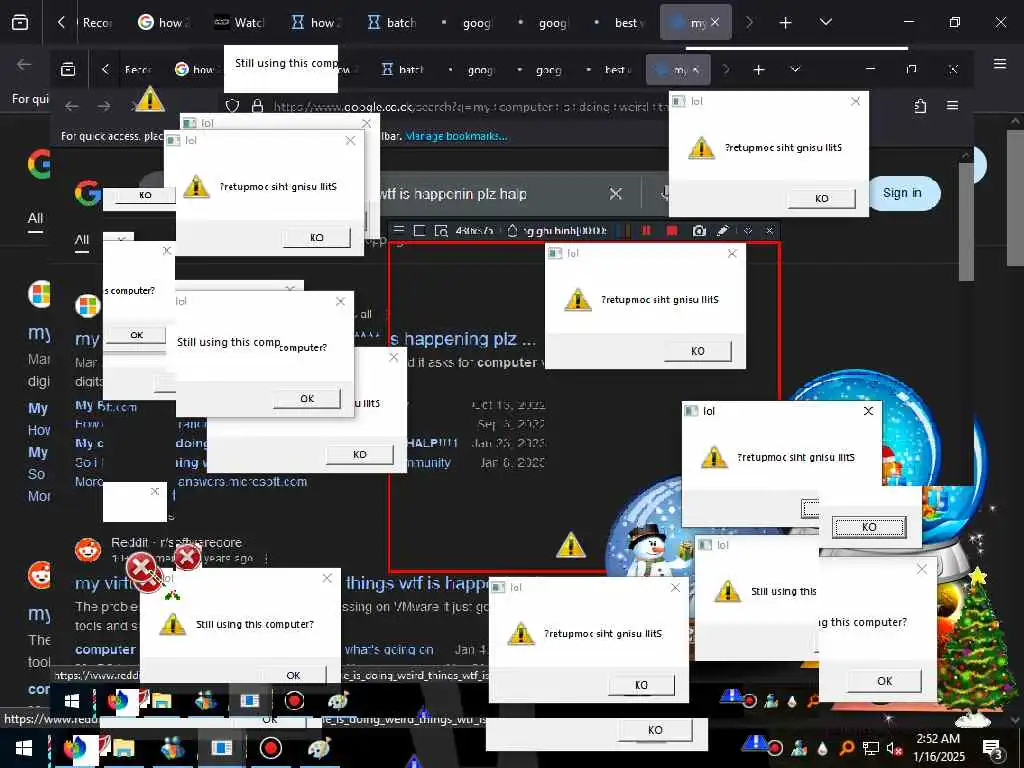Select the outermost 'batch' tab with hourglass icon

click(x=392, y=23)
